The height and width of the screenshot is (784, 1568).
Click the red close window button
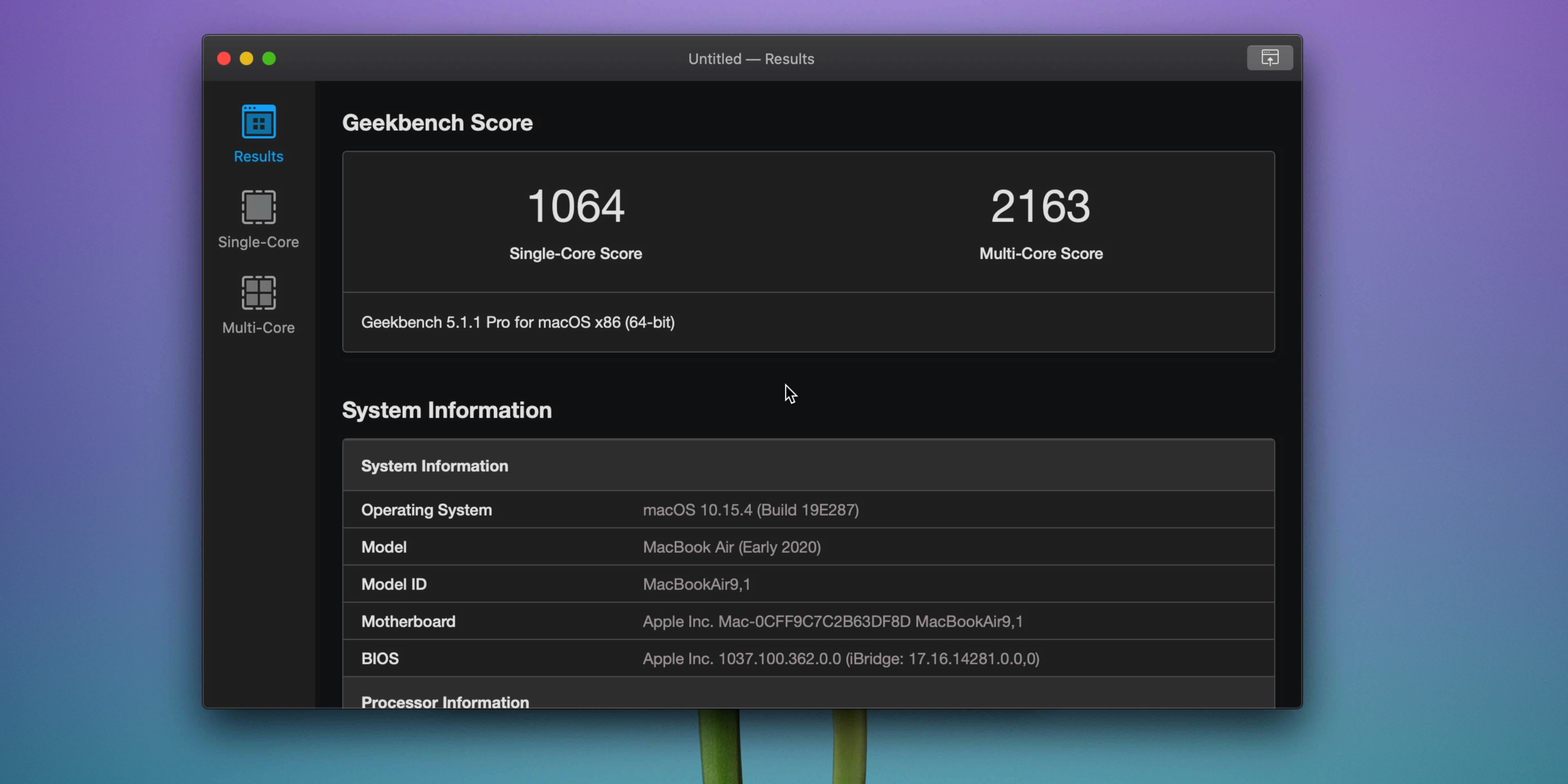coord(224,58)
